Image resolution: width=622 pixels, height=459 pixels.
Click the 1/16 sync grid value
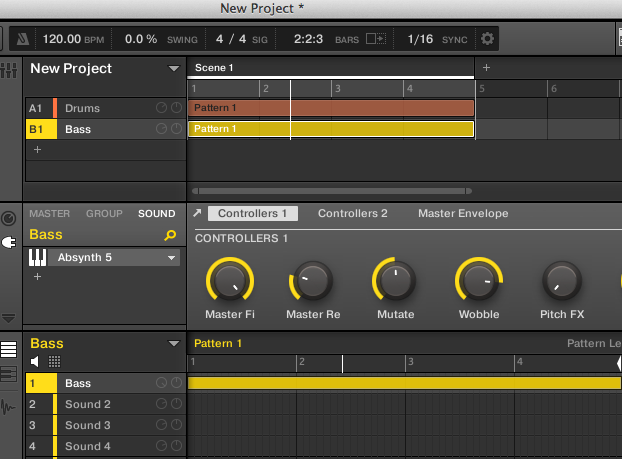420,39
